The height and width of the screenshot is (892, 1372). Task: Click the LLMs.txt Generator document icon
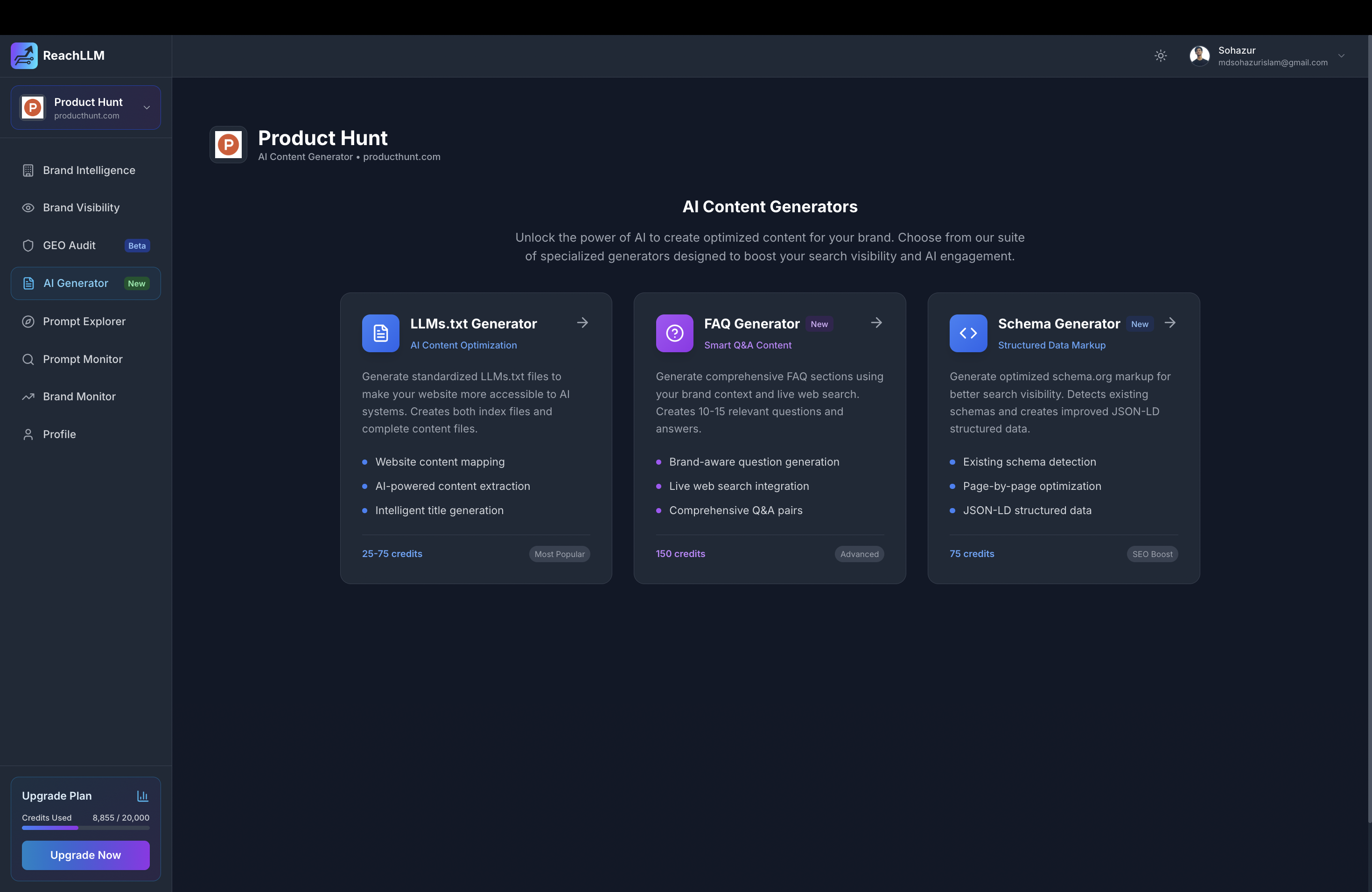pos(380,333)
